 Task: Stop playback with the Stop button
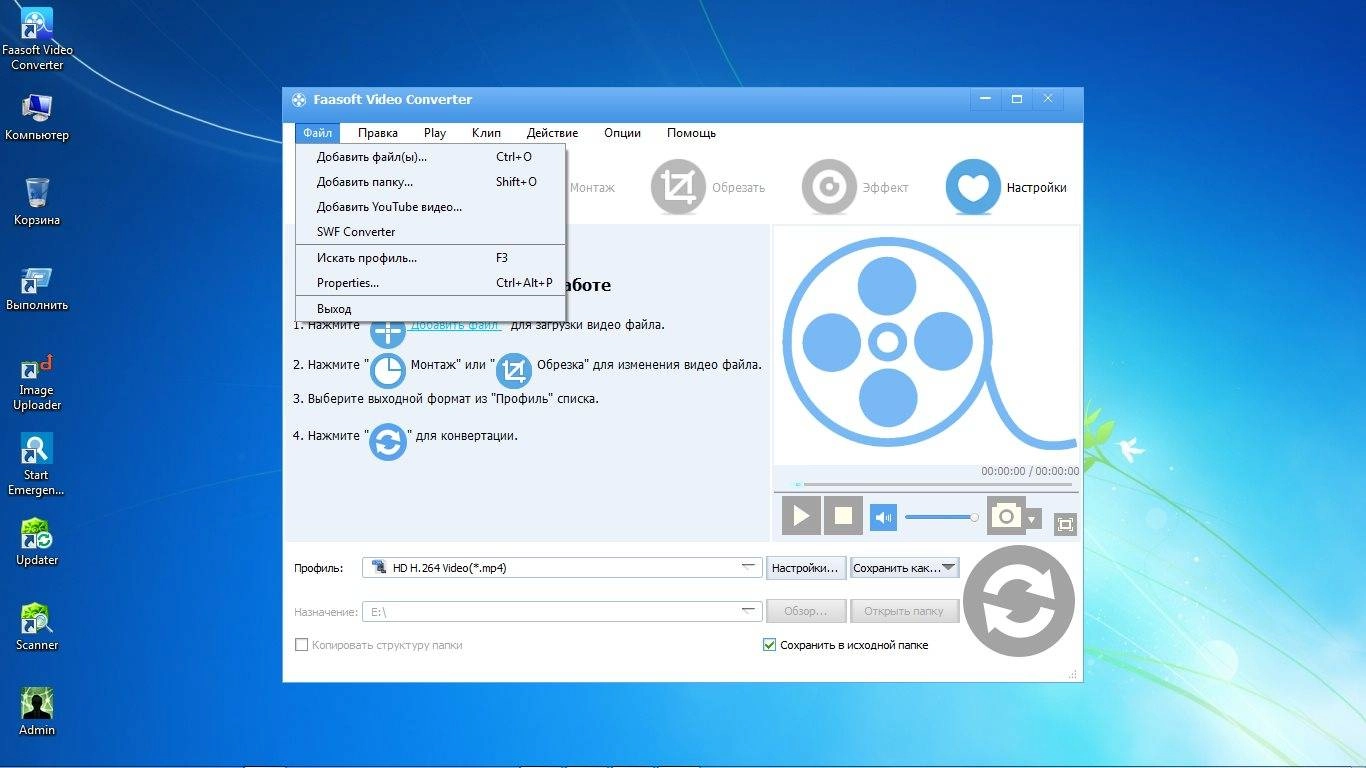tap(843, 516)
